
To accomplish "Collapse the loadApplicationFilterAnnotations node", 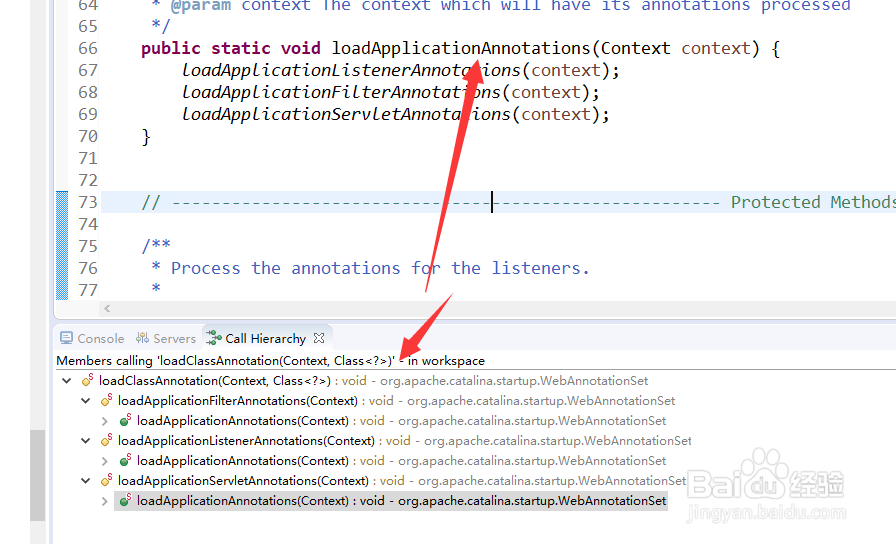I will click(86, 401).
